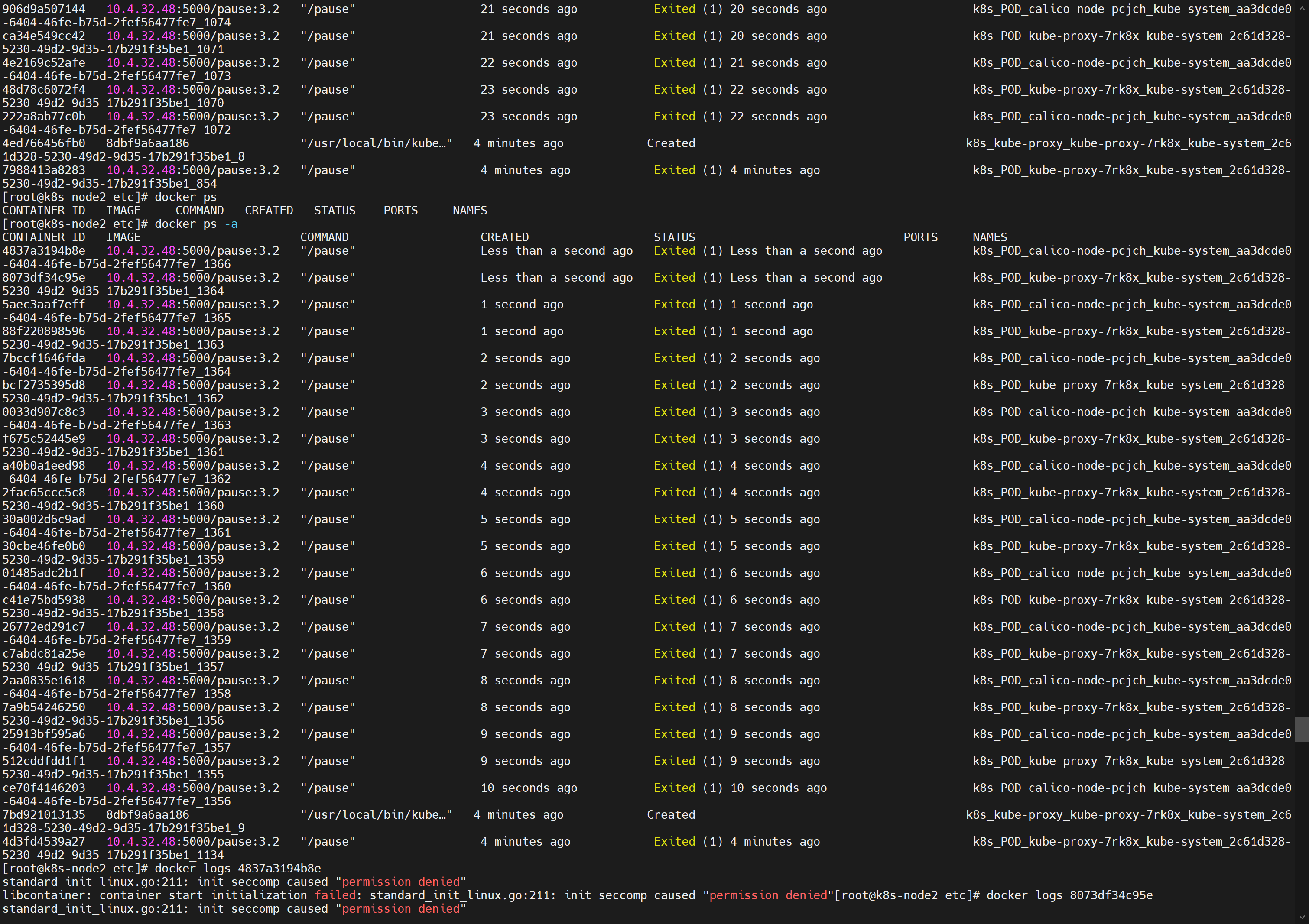Image resolution: width=1309 pixels, height=924 pixels.
Task: Click container ID 906d9a507144 at top
Action: [44, 9]
